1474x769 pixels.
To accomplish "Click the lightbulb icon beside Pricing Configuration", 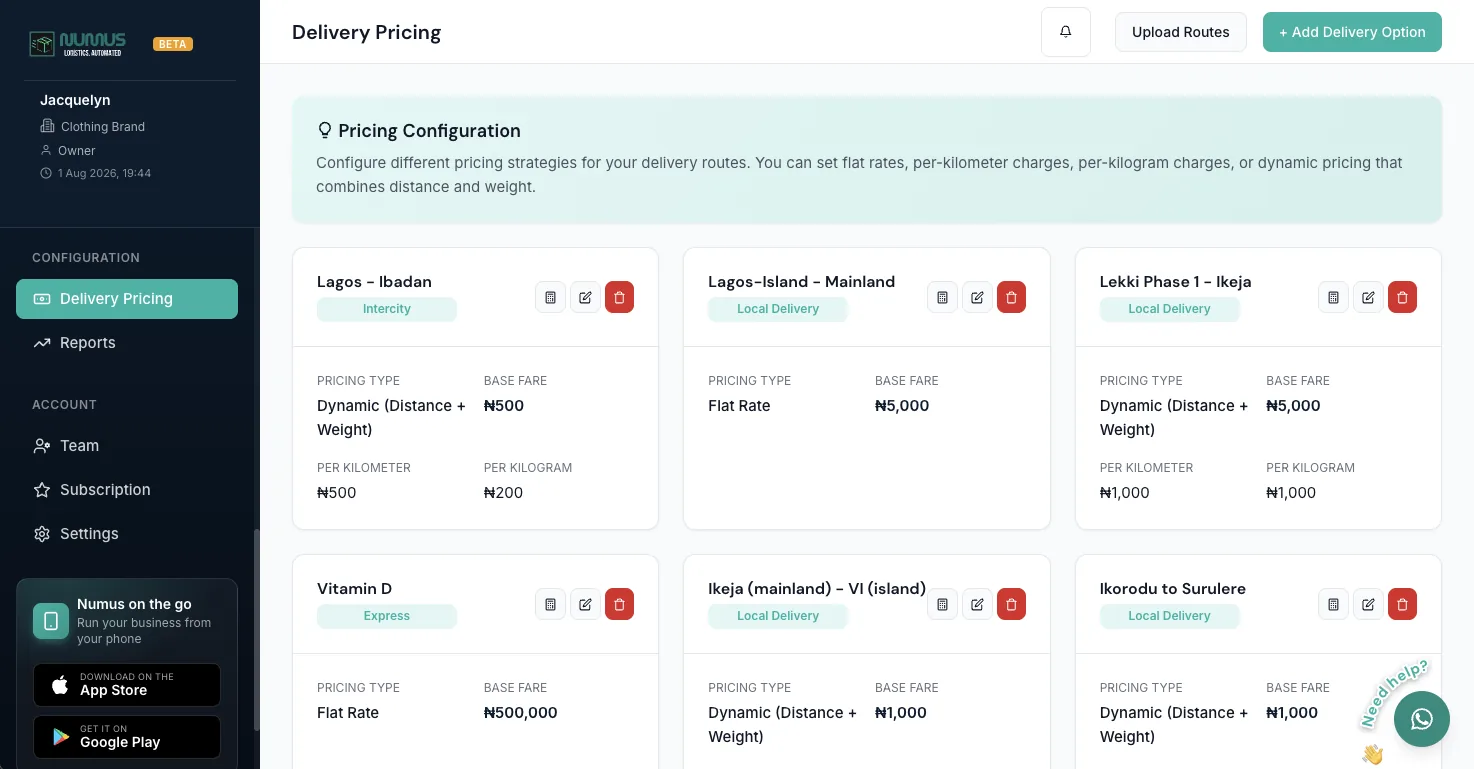I will coord(324,130).
